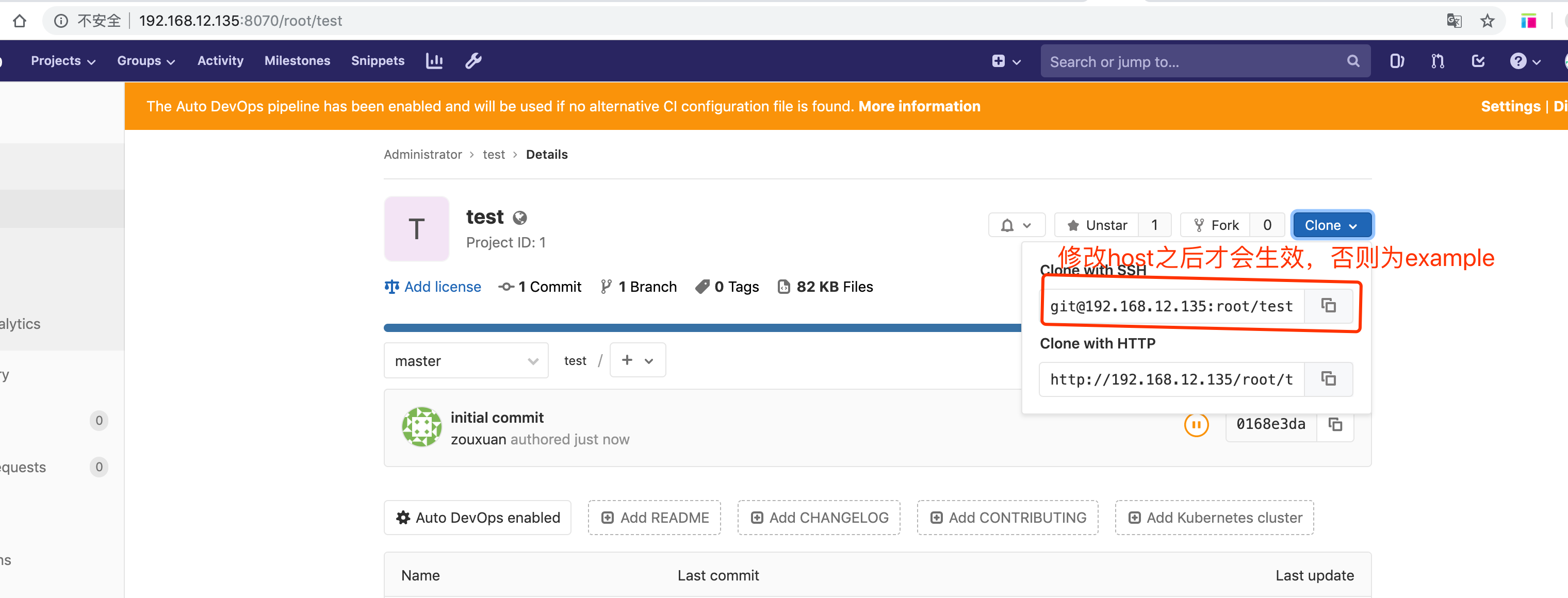Bookmark page with star icon
Image resolution: width=1568 pixels, height=598 pixels.
tap(1487, 21)
